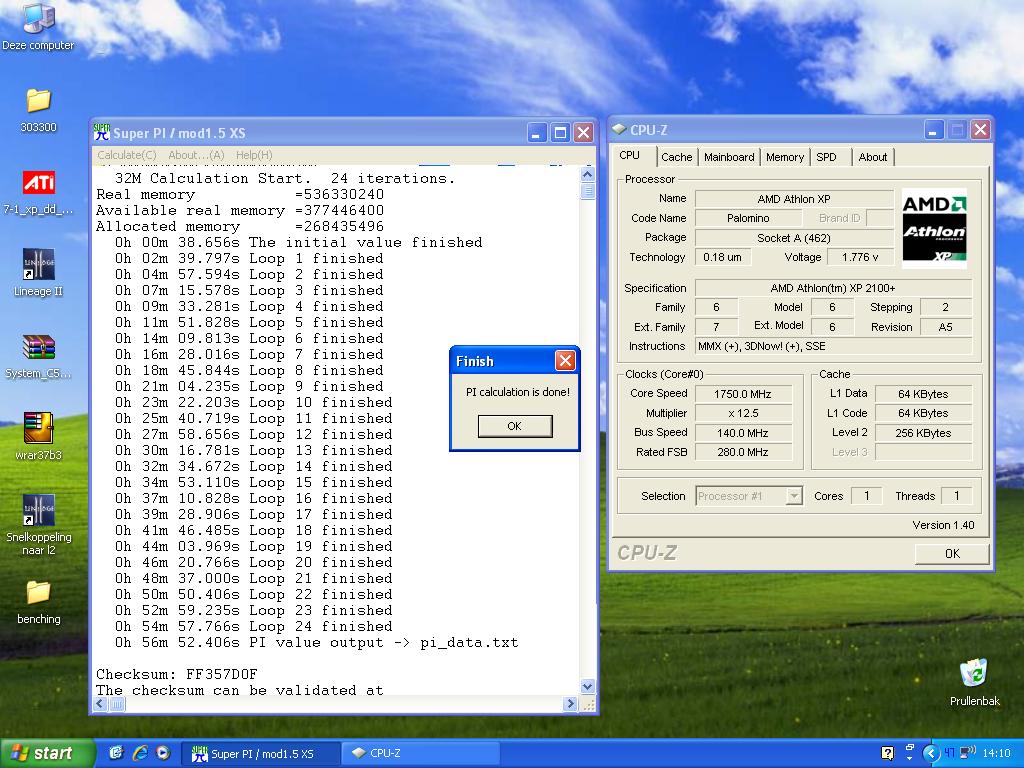Click the Checksum: FF357D0F line
Screen dimensions: 1024x768
[177, 674]
